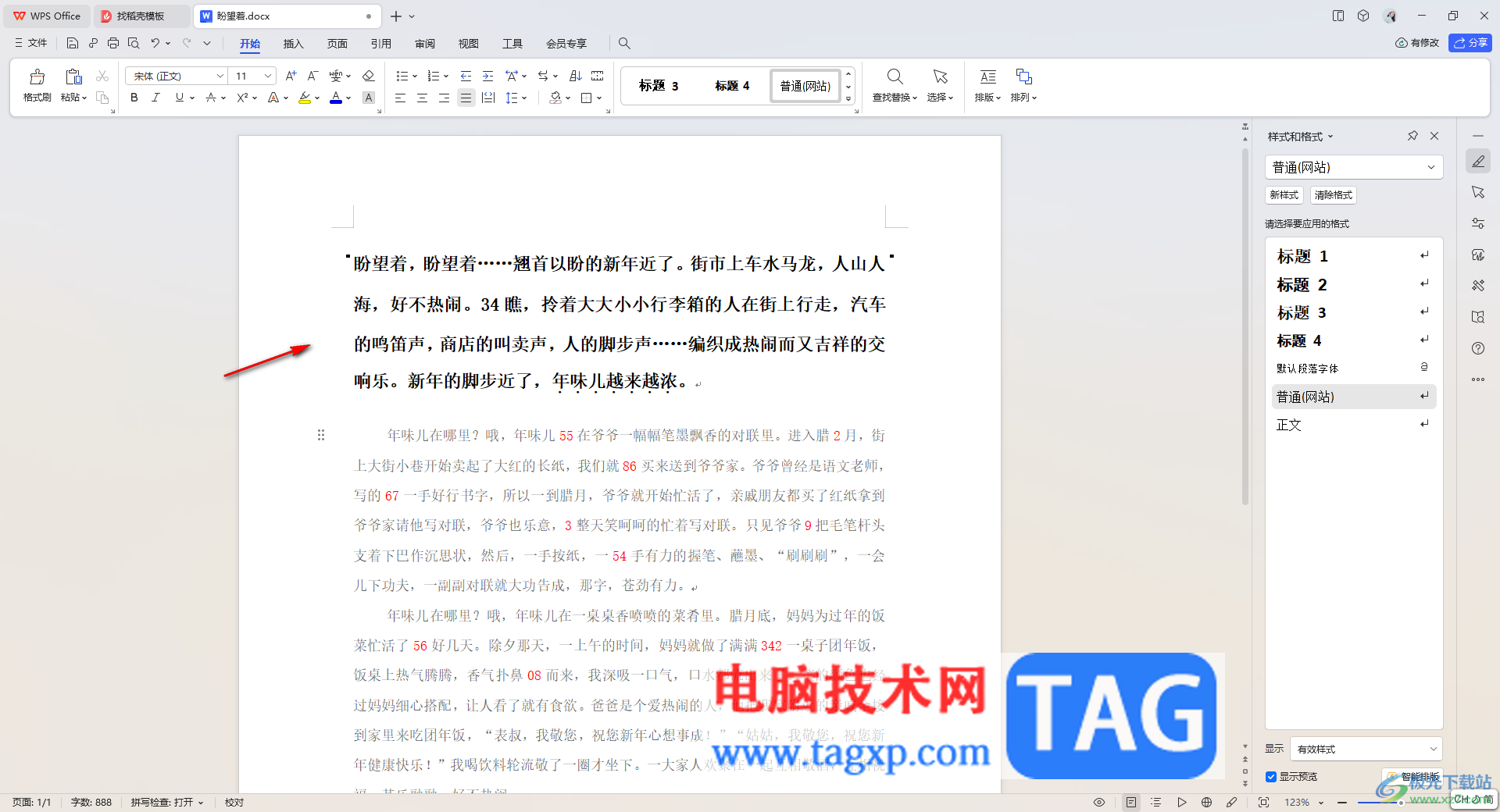Click the Arrange (排列) icon

(x=1023, y=77)
